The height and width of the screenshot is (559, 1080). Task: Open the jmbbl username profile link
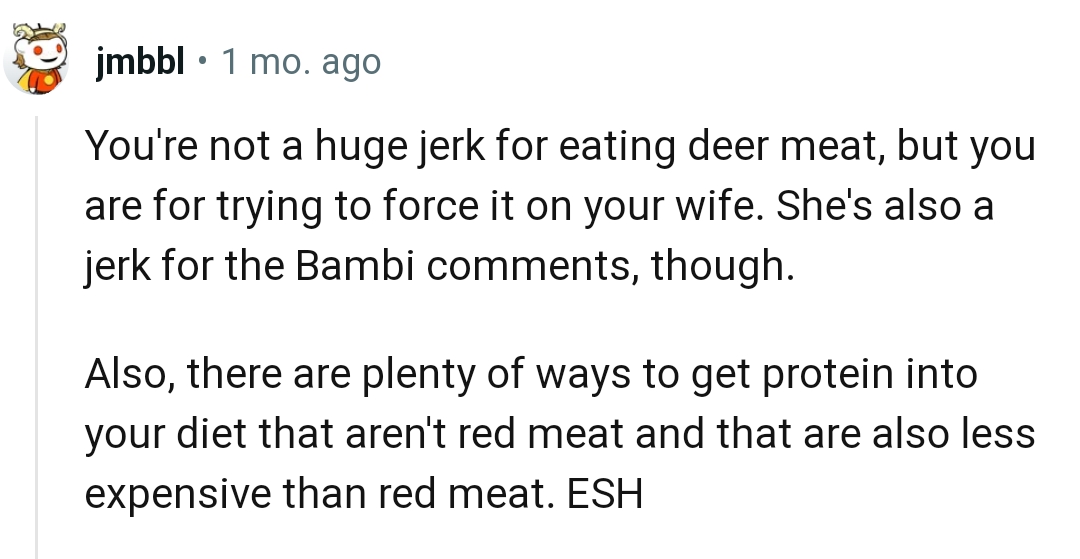click(x=140, y=63)
